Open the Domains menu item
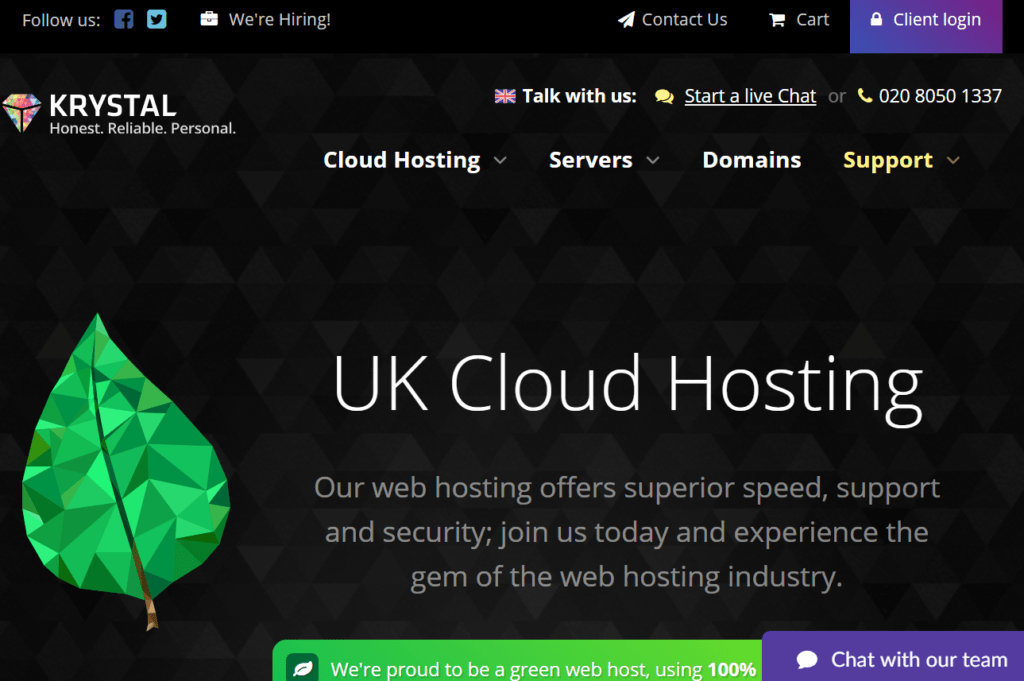The image size is (1024, 681). 751,160
